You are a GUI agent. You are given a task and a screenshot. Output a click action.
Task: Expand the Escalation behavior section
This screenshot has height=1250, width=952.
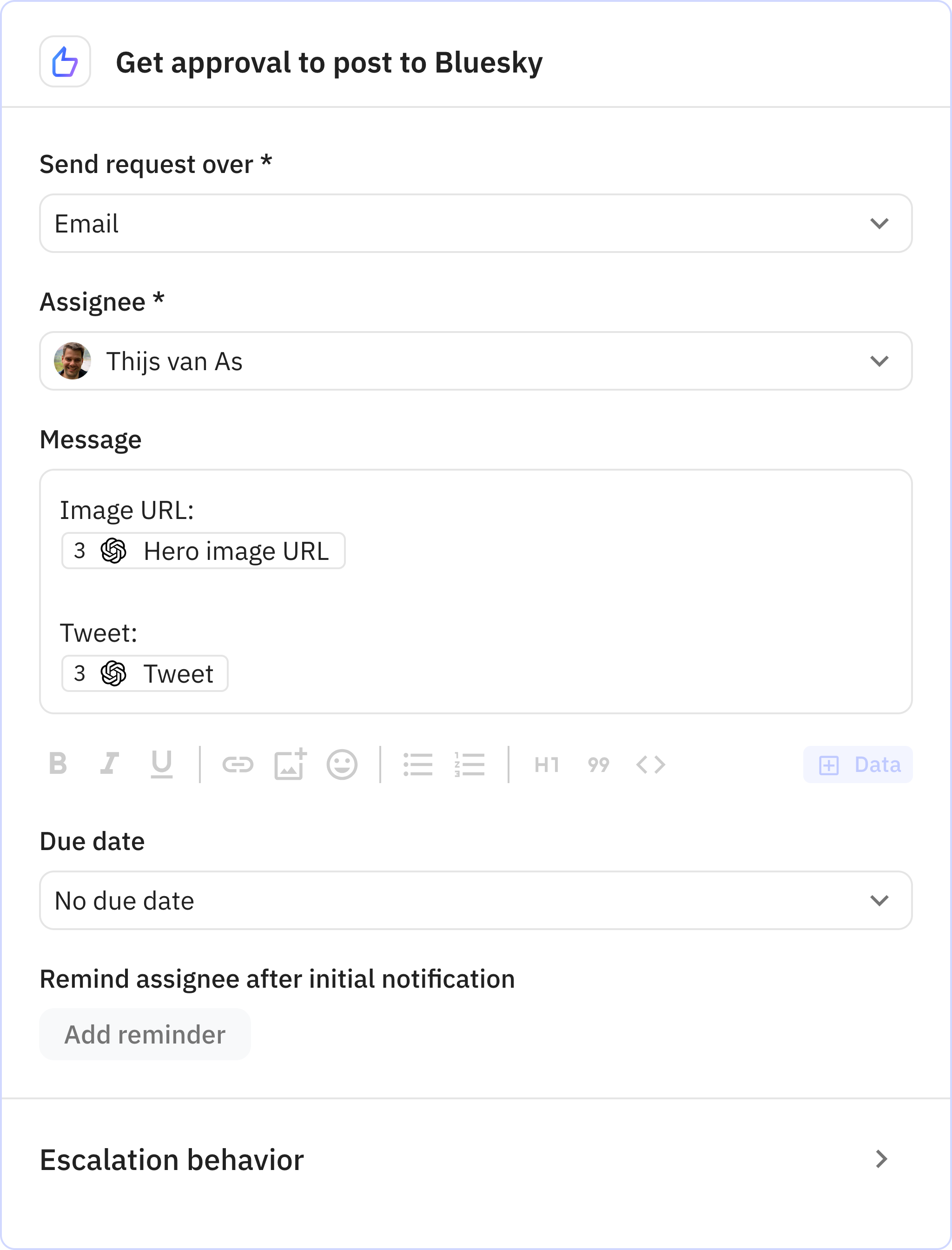pos(476,1160)
